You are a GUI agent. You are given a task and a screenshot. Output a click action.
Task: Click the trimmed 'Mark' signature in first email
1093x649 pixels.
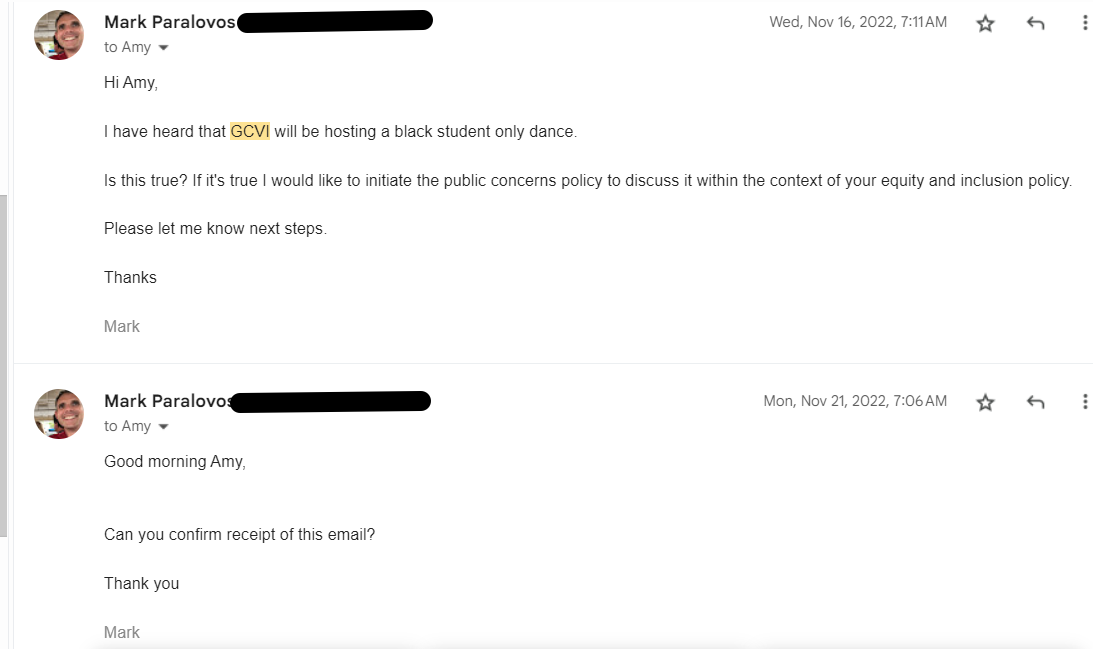pyautogui.click(x=122, y=326)
